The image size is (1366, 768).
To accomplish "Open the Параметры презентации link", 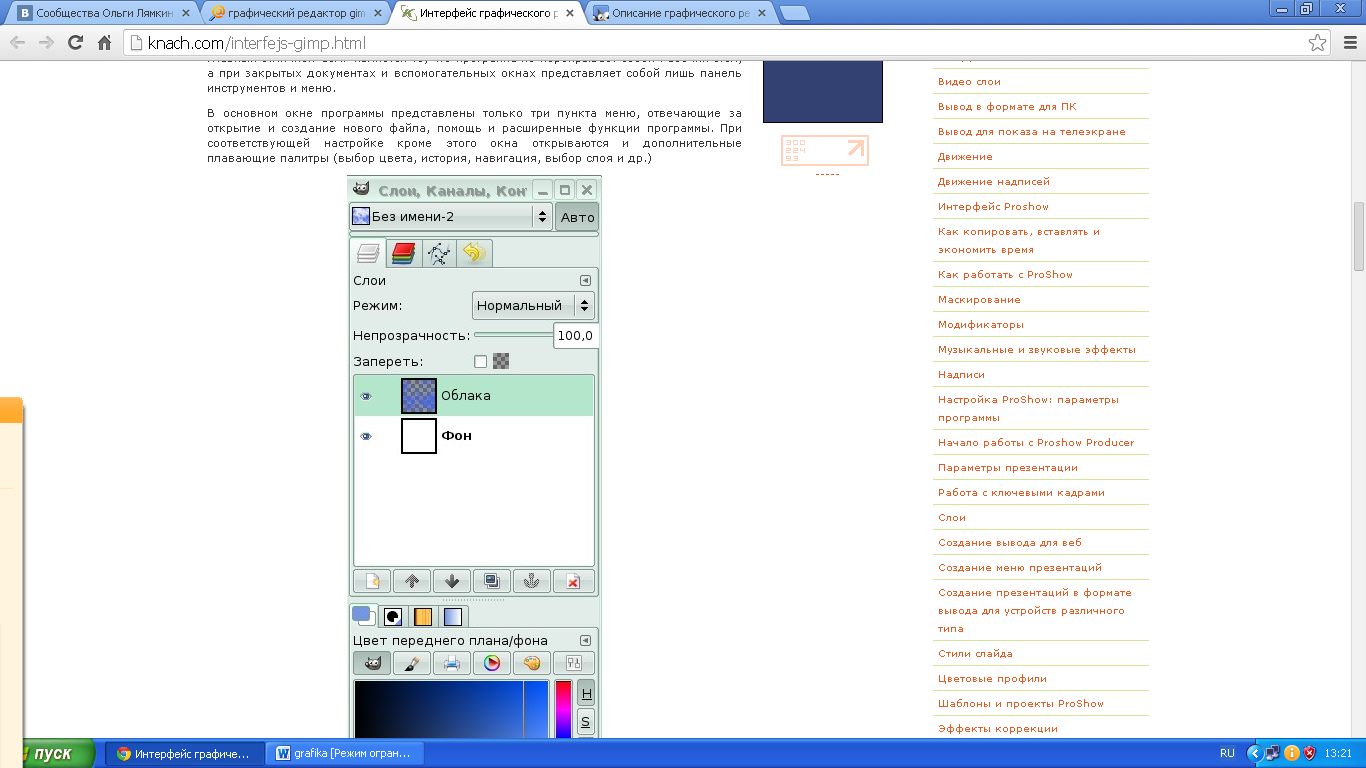I will [x=1008, y=468].
